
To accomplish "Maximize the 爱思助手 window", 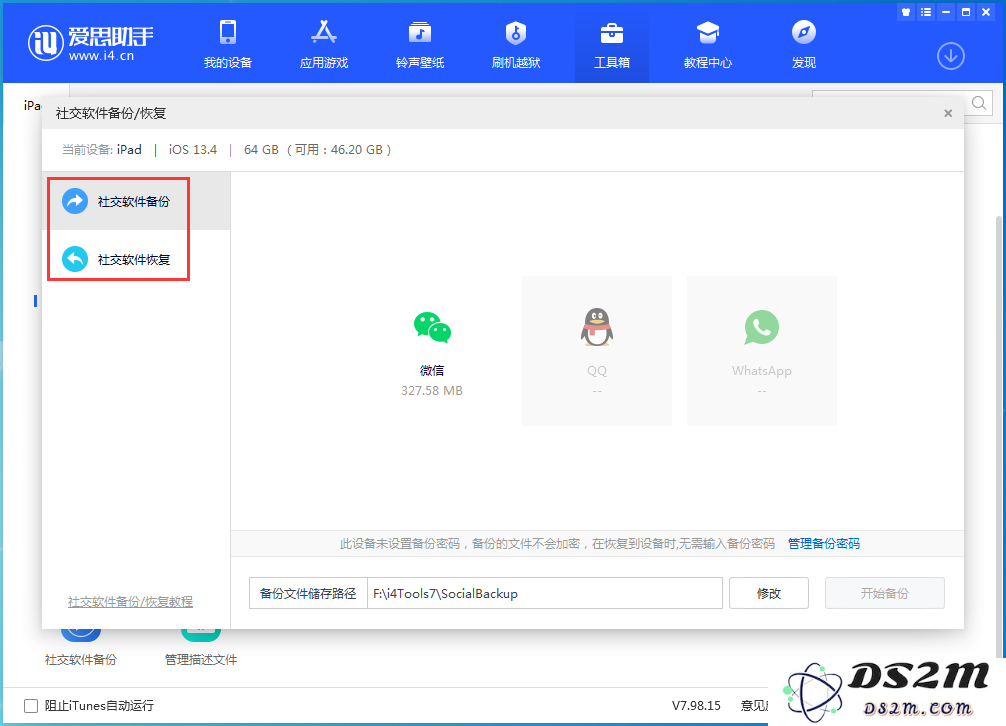I will click(x=966, y=12).
